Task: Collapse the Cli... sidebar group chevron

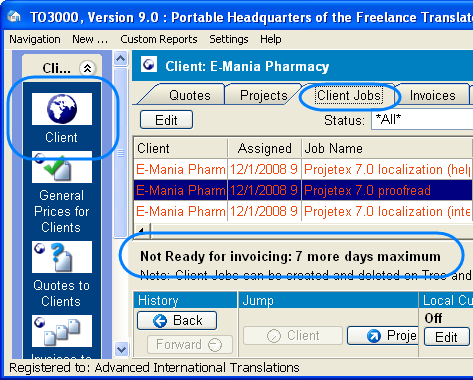Action: [x=87, y=68]
